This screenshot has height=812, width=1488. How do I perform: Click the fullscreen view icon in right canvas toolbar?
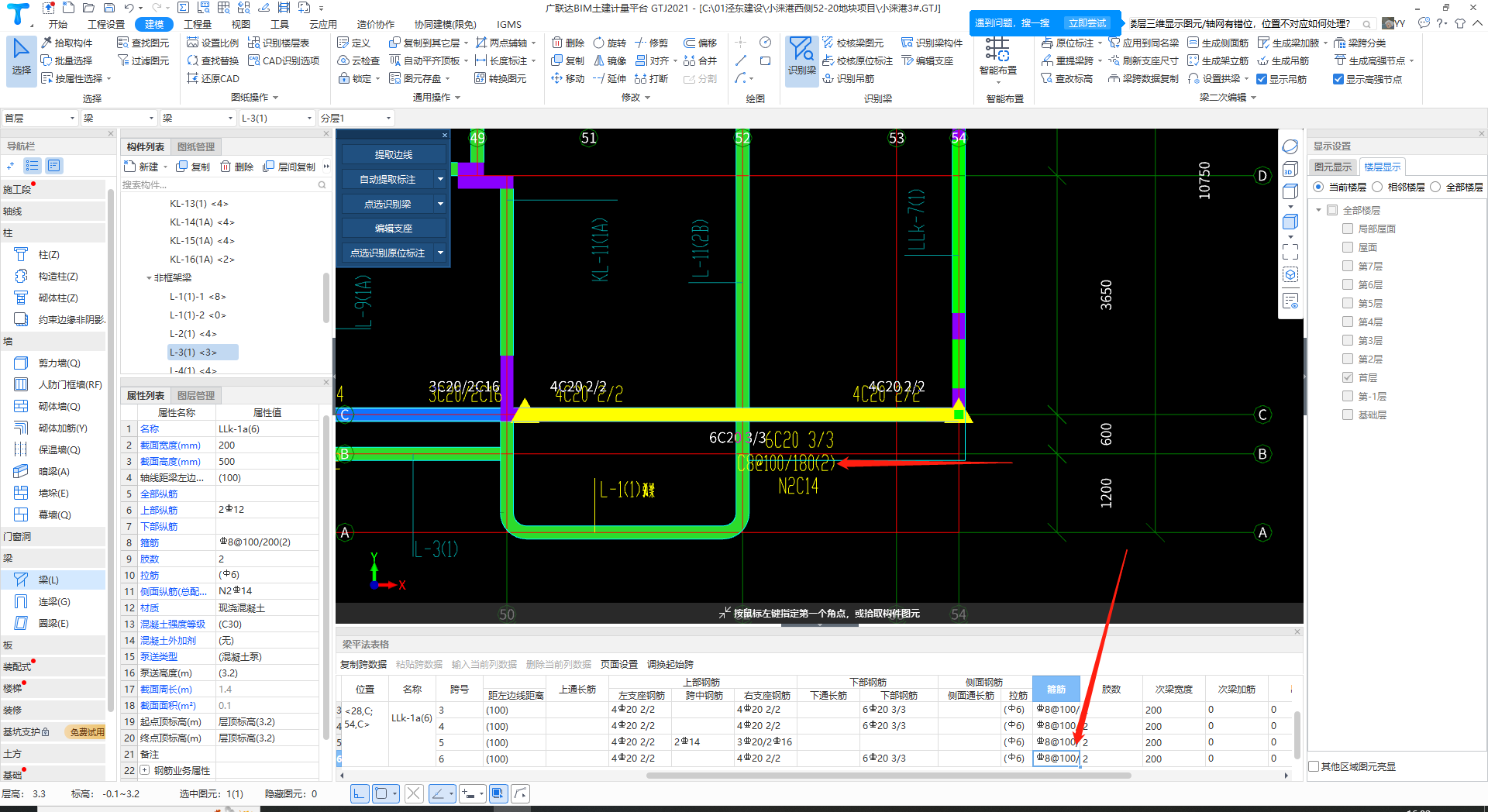point(1290,252)
